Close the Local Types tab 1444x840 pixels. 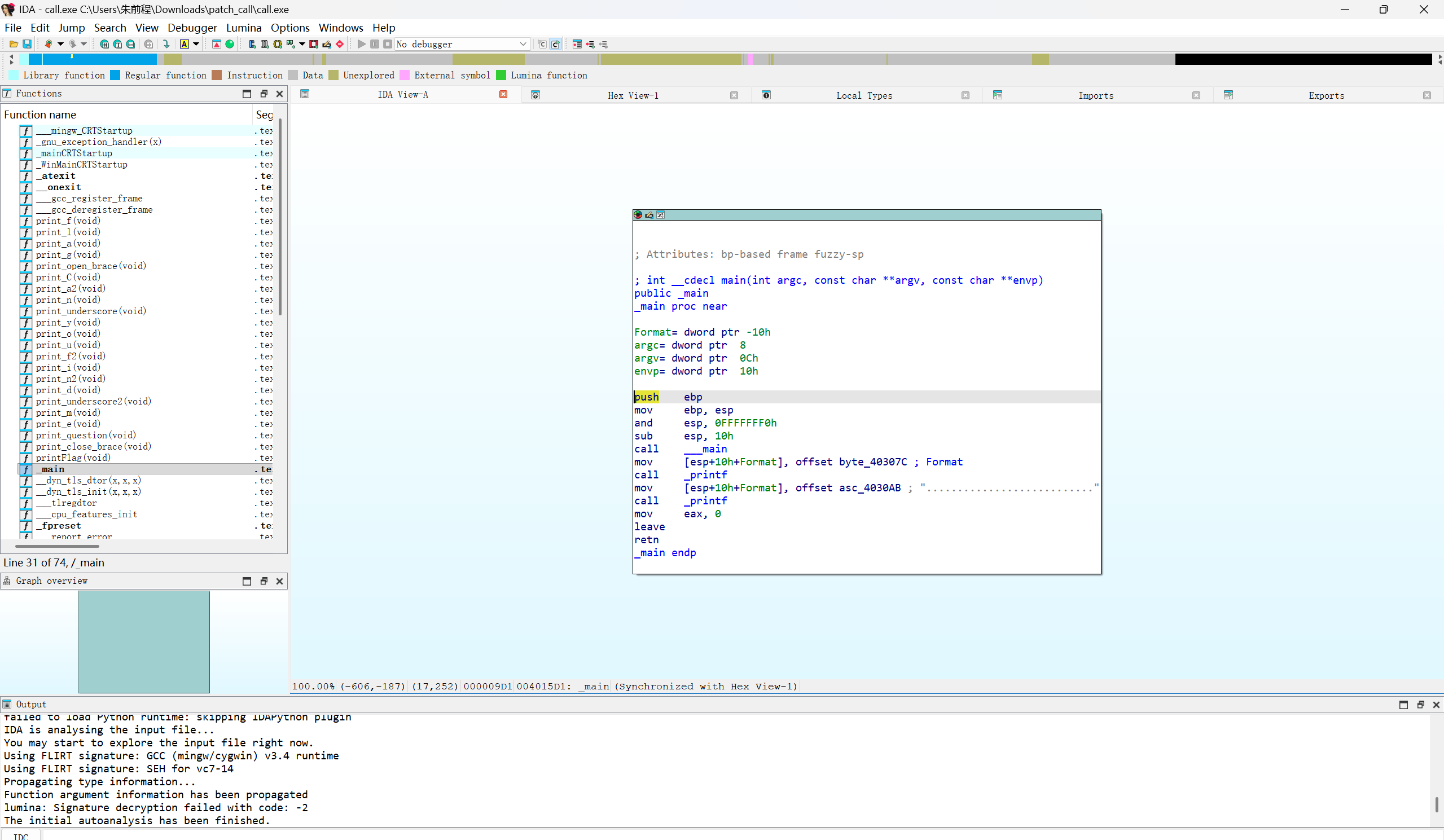[x=965, y=95]
